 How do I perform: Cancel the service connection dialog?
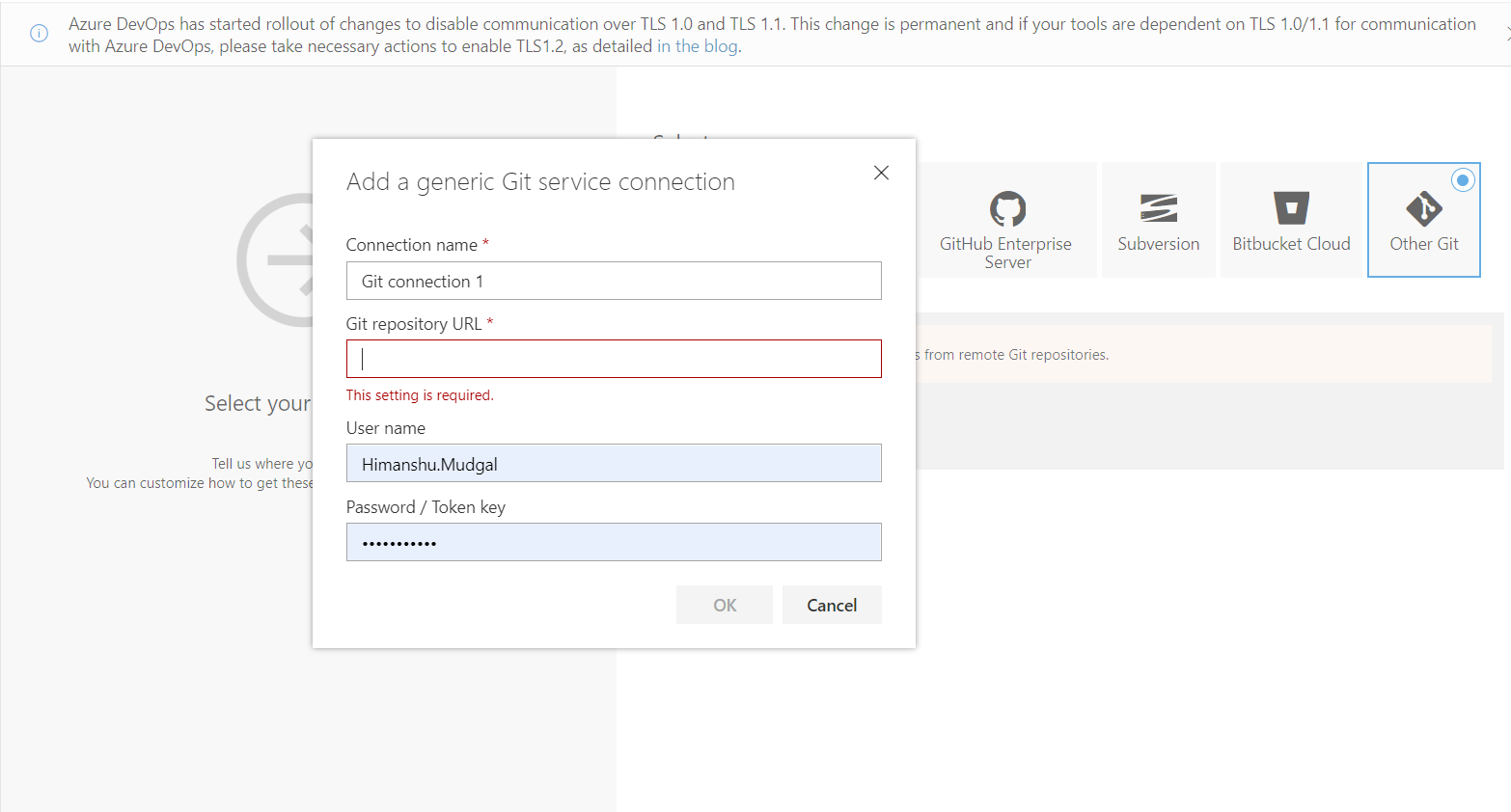832,605
